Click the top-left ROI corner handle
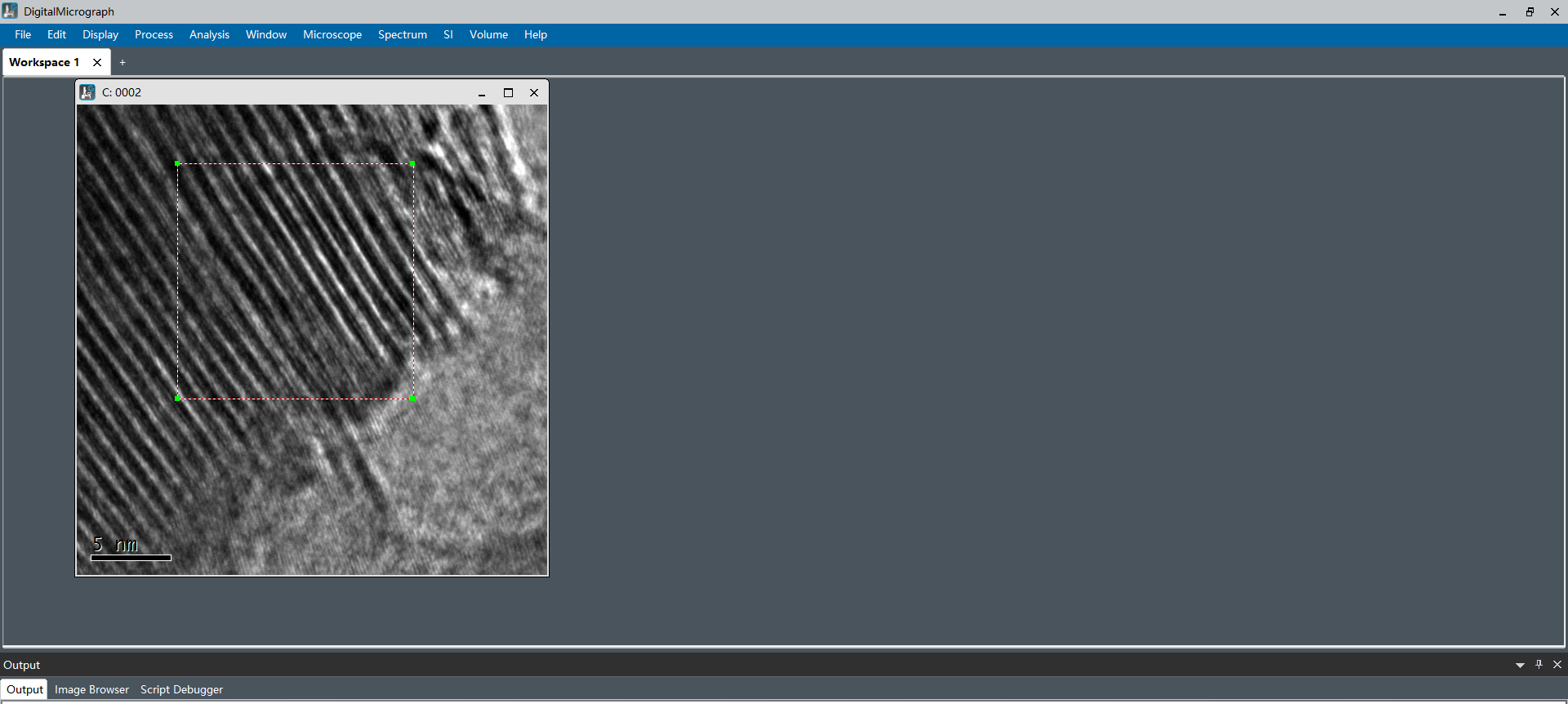 point(177,163)
